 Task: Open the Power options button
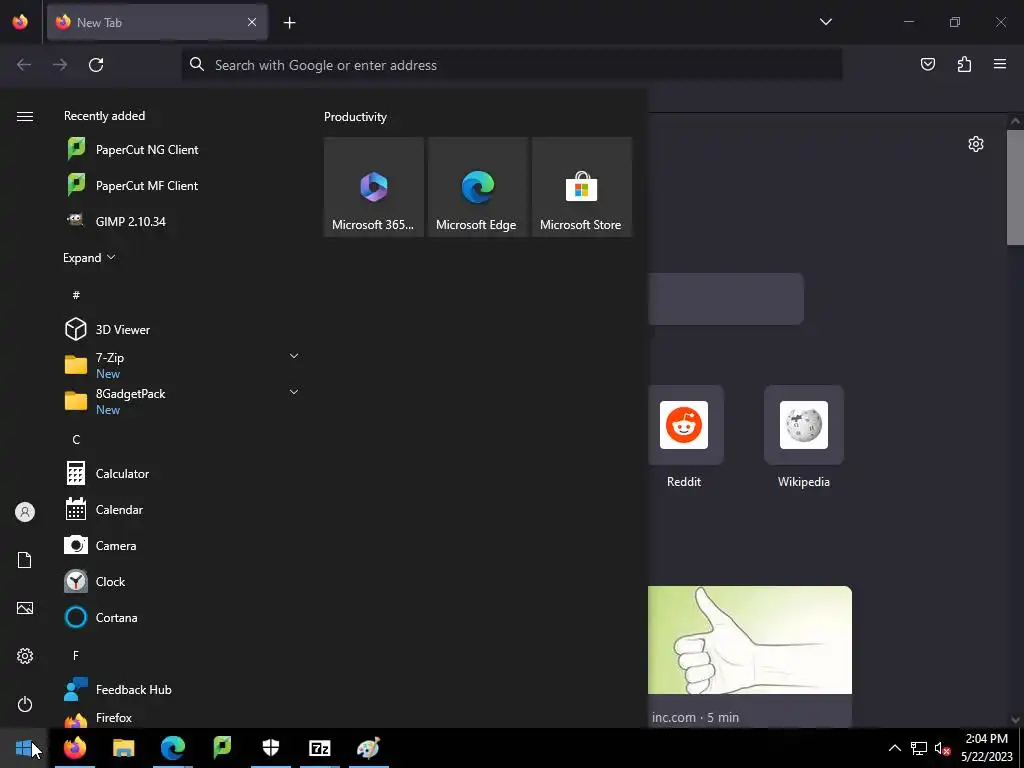point(25,704)
